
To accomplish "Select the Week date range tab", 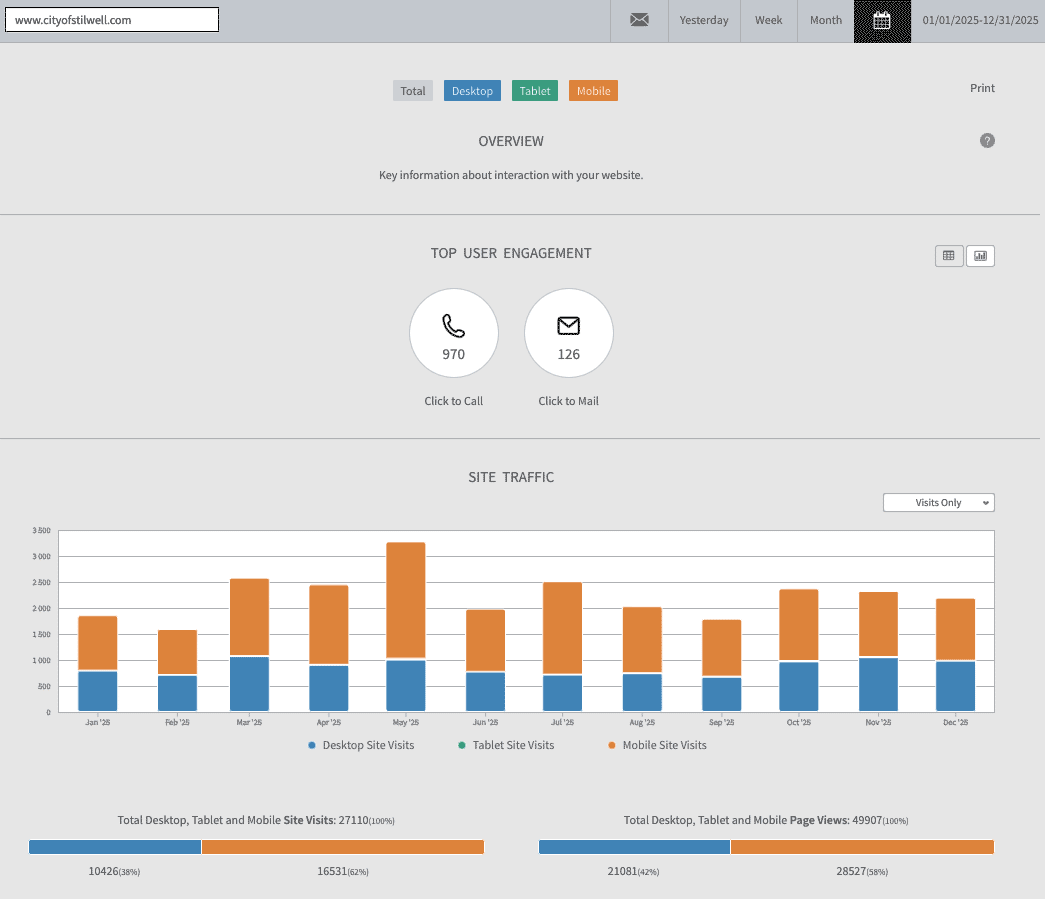I will [768, 20].
